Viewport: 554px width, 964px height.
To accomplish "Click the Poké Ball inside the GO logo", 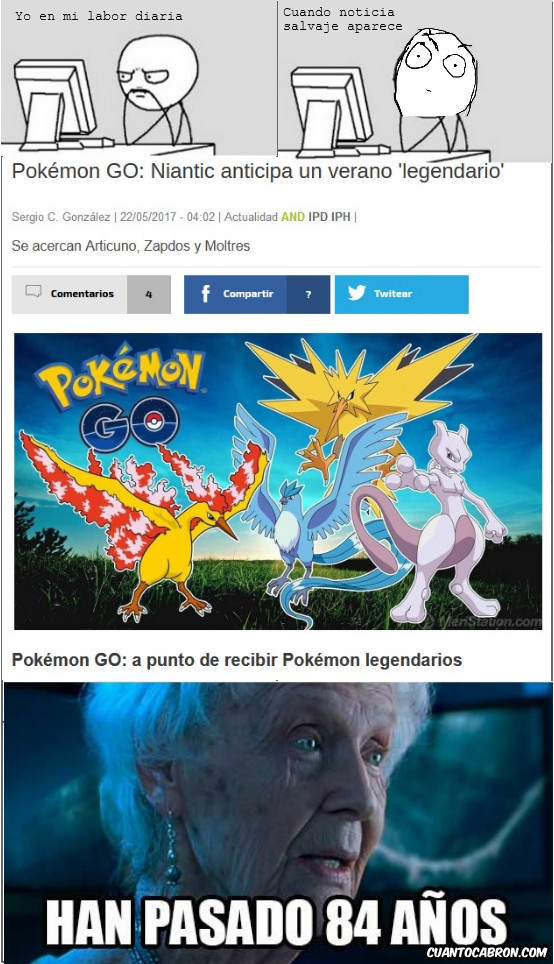I will 155,422.
